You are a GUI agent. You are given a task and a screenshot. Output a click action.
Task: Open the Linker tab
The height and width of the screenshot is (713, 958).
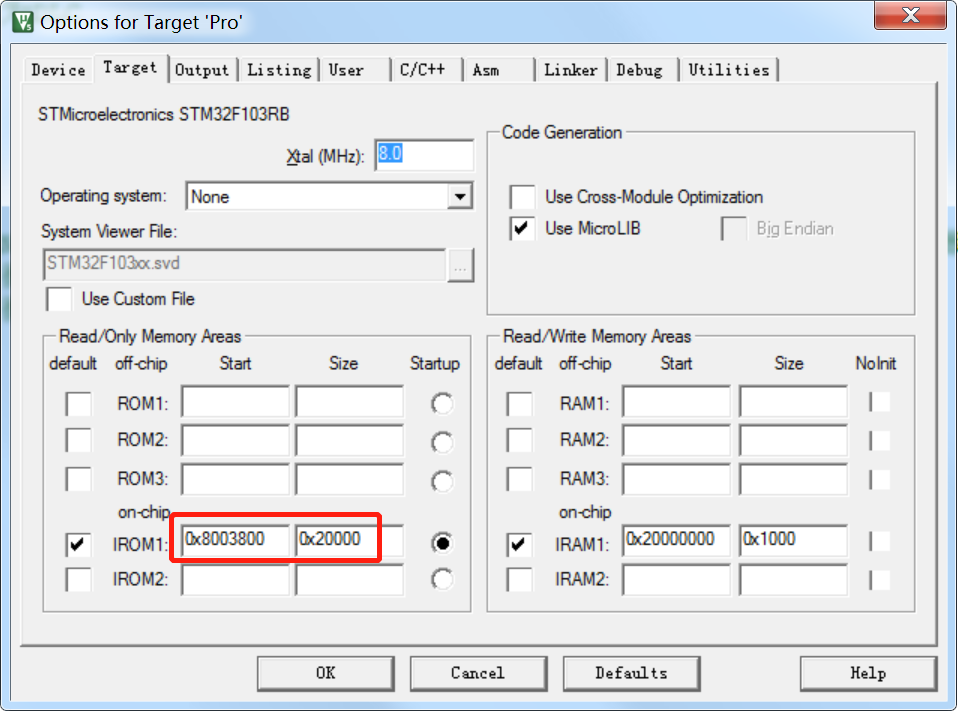(x=570, y=70)
